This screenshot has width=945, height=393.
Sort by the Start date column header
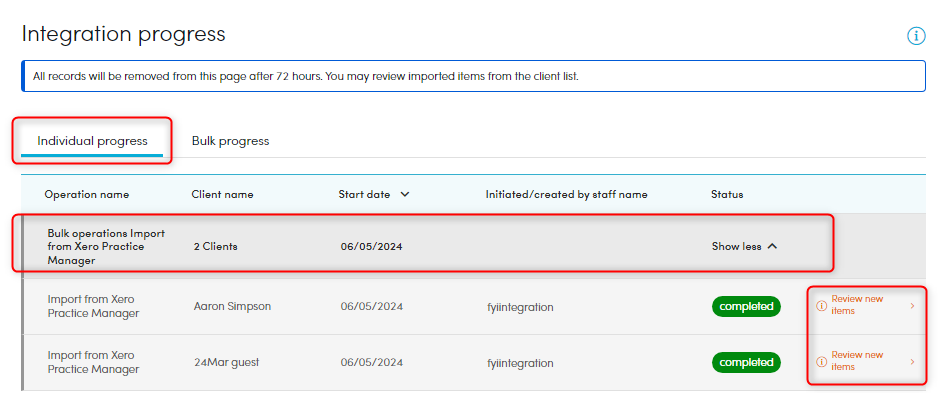tap(364, 195)
